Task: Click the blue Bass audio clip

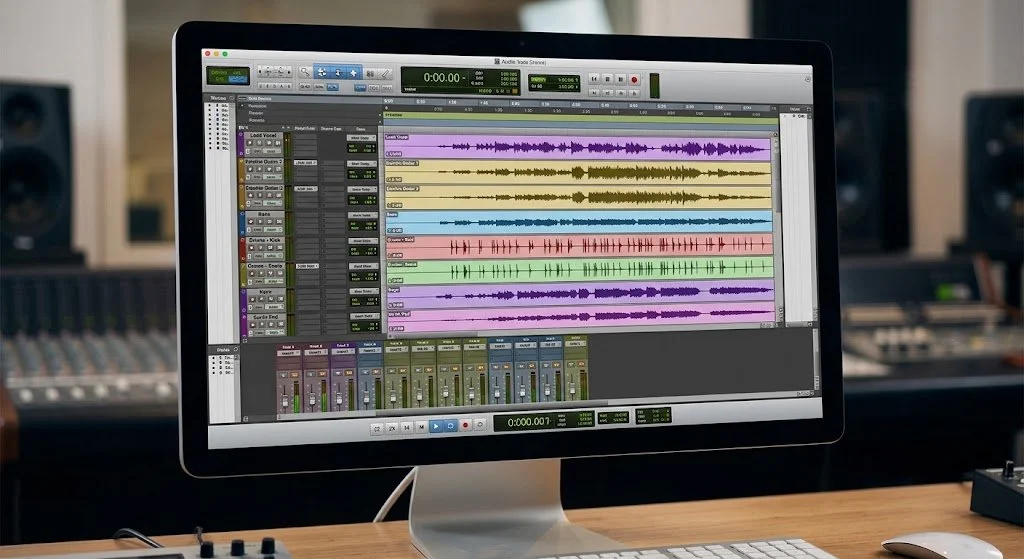Action: click(579, 222)
